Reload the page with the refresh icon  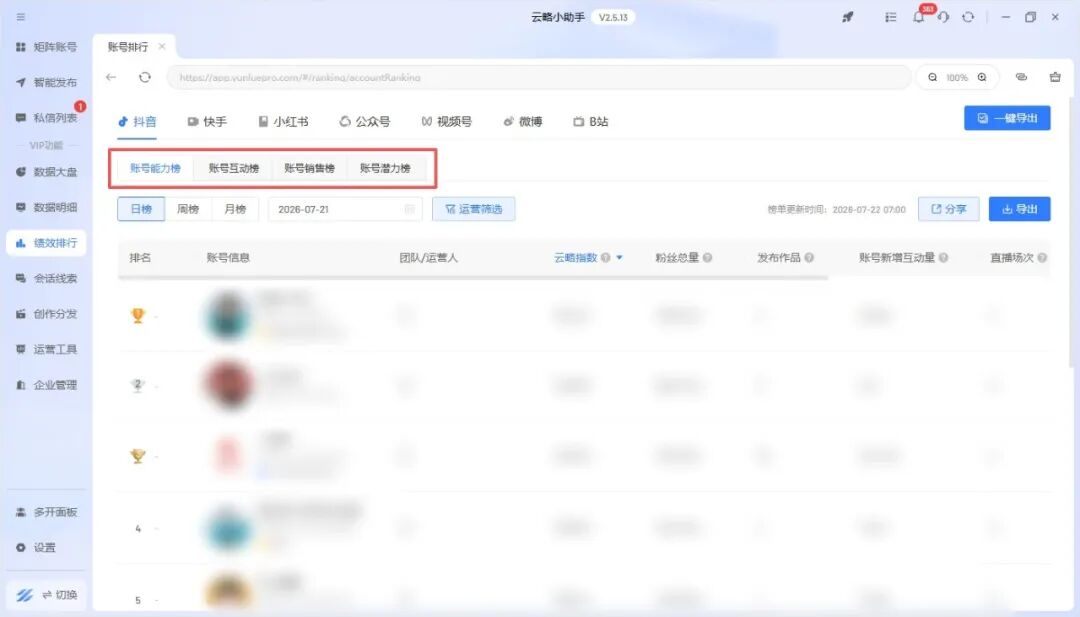145,77
